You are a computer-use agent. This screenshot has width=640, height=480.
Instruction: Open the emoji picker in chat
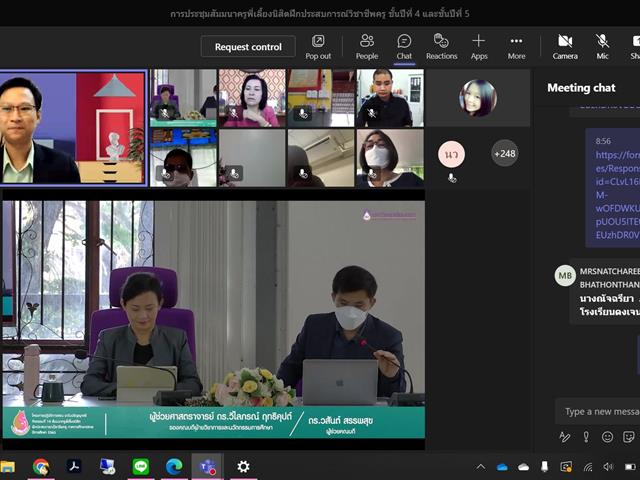click(x=607, y=437)
